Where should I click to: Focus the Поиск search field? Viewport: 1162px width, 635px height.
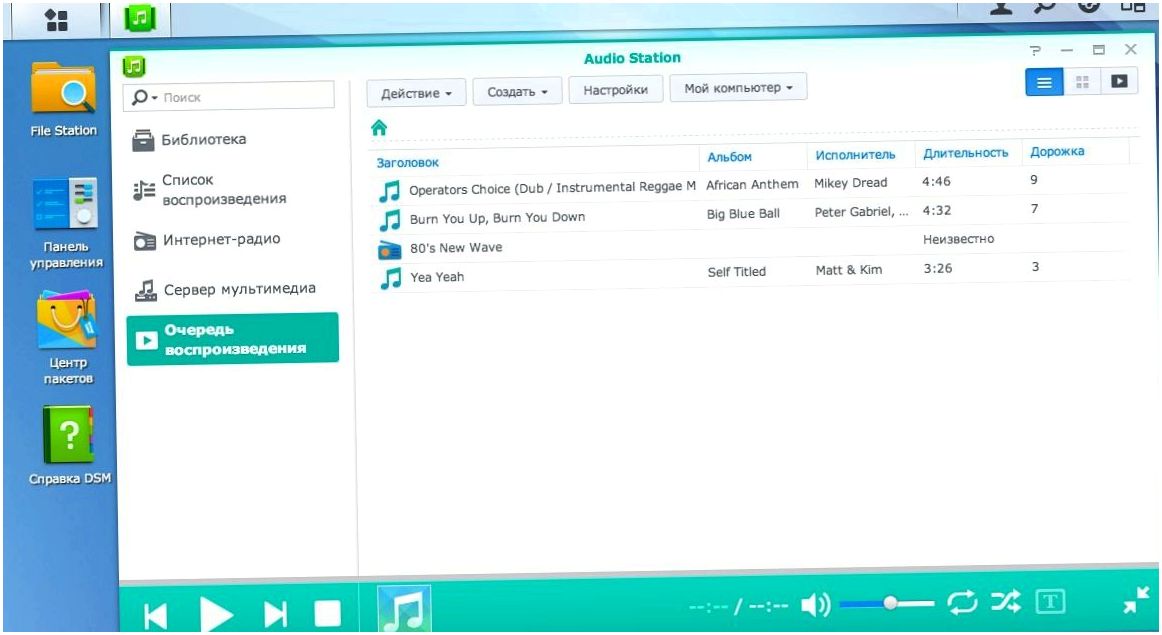click(247, 97)
